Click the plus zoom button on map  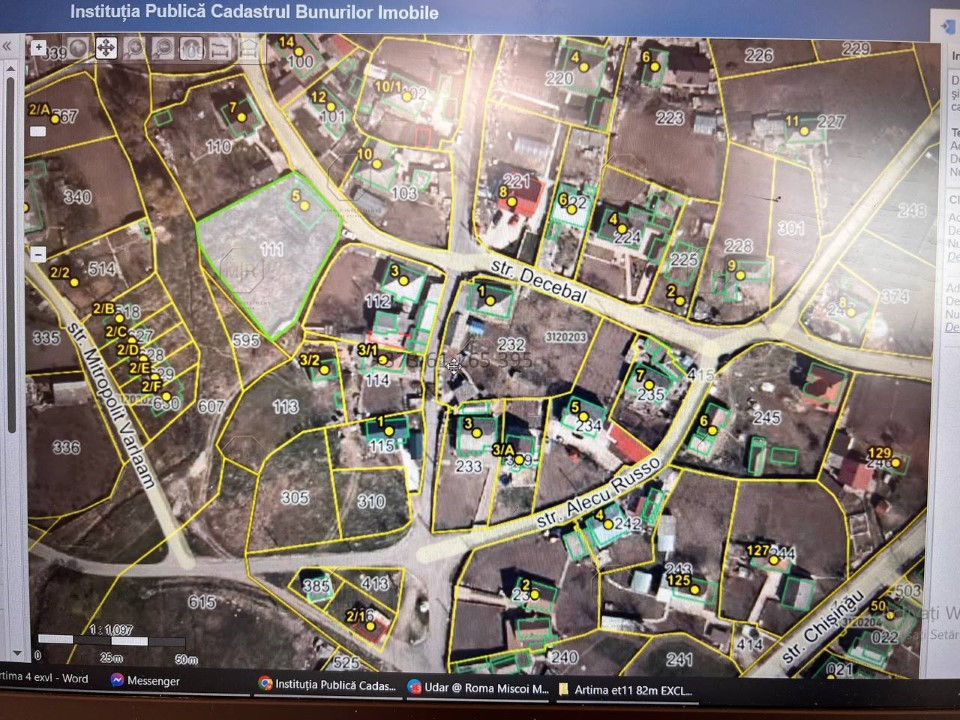coord(38,47)
